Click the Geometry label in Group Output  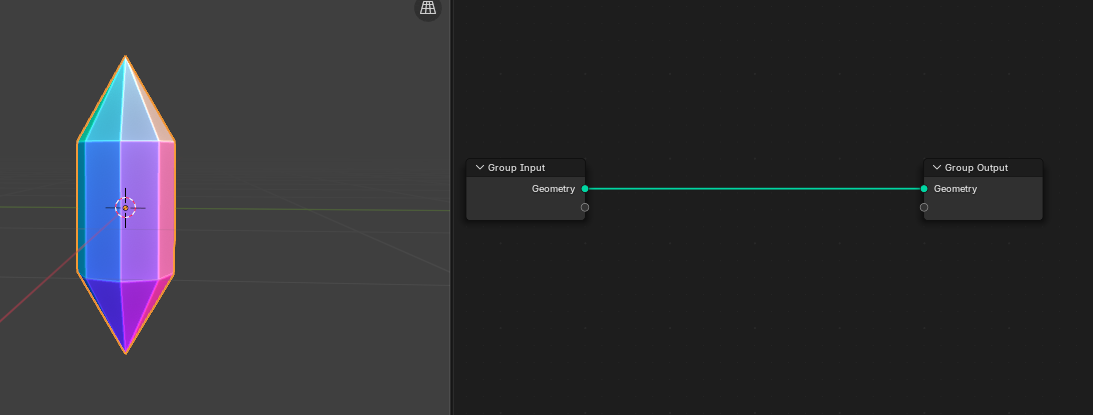(x=955, y=188)
